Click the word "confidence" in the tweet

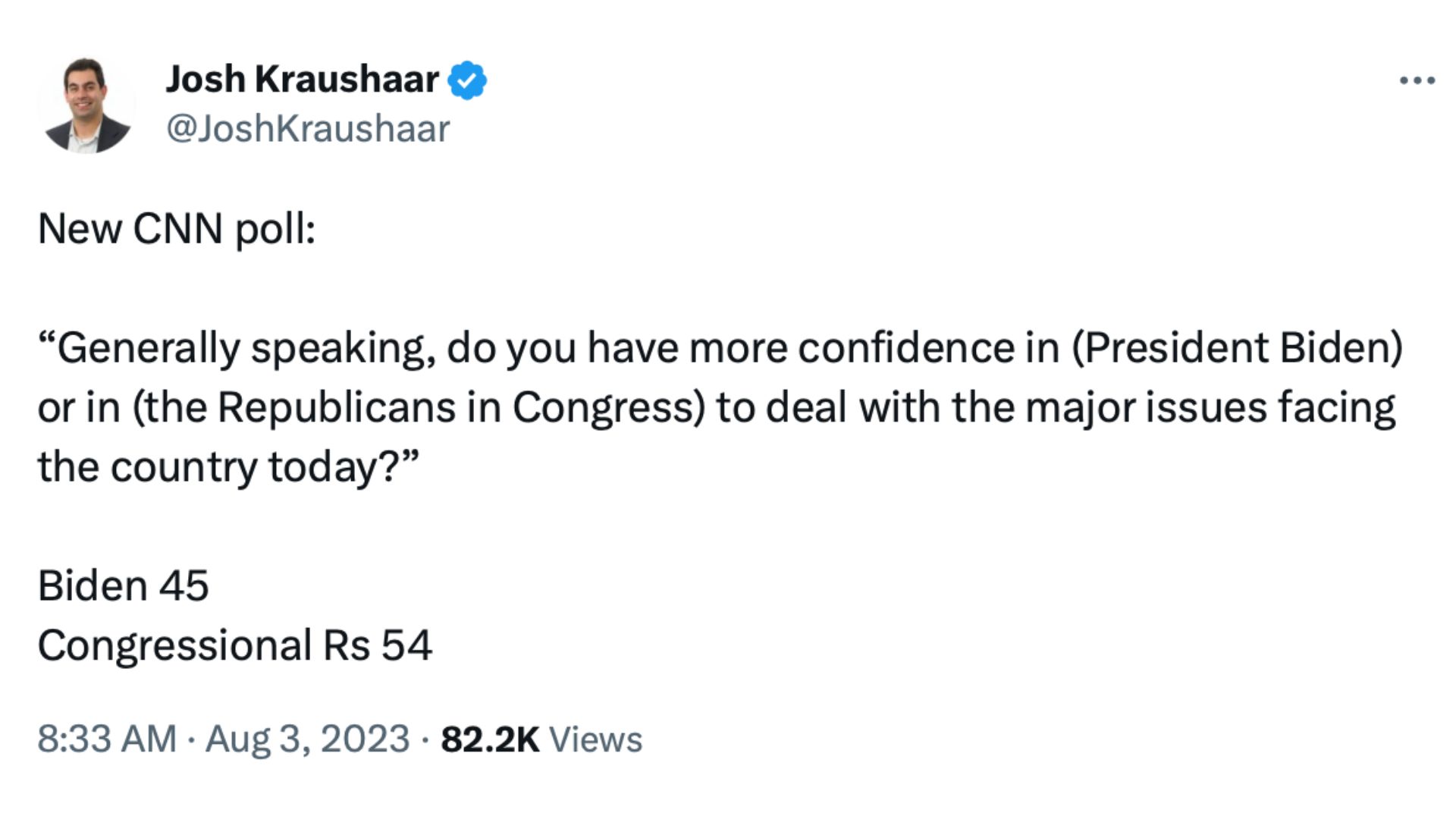point(905,348)
